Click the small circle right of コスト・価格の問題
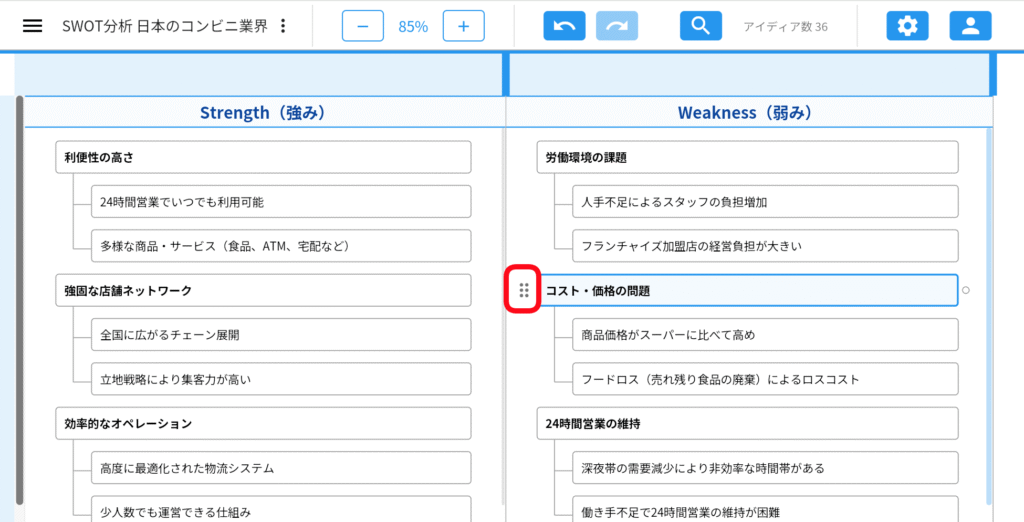 click(965, 290)
